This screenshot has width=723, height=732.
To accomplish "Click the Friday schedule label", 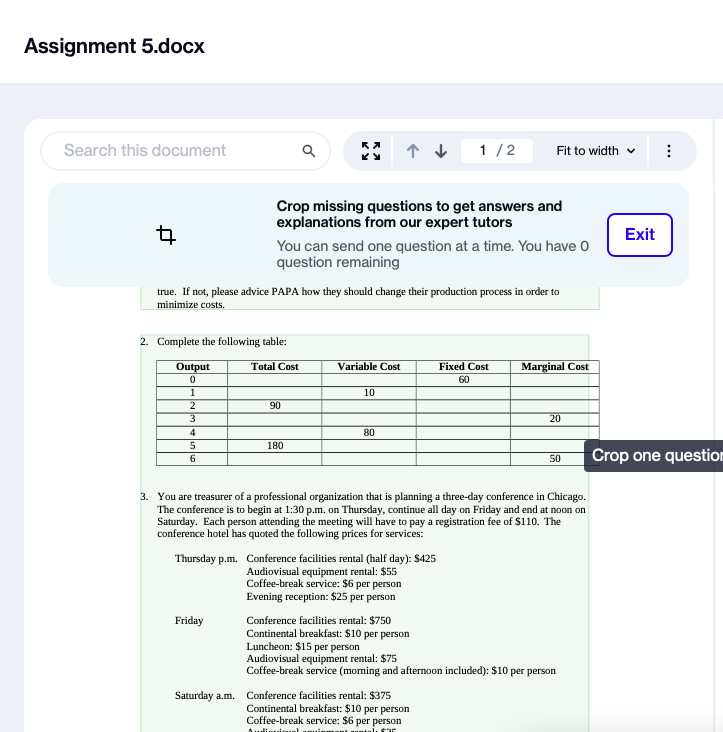I will [189, 620].
